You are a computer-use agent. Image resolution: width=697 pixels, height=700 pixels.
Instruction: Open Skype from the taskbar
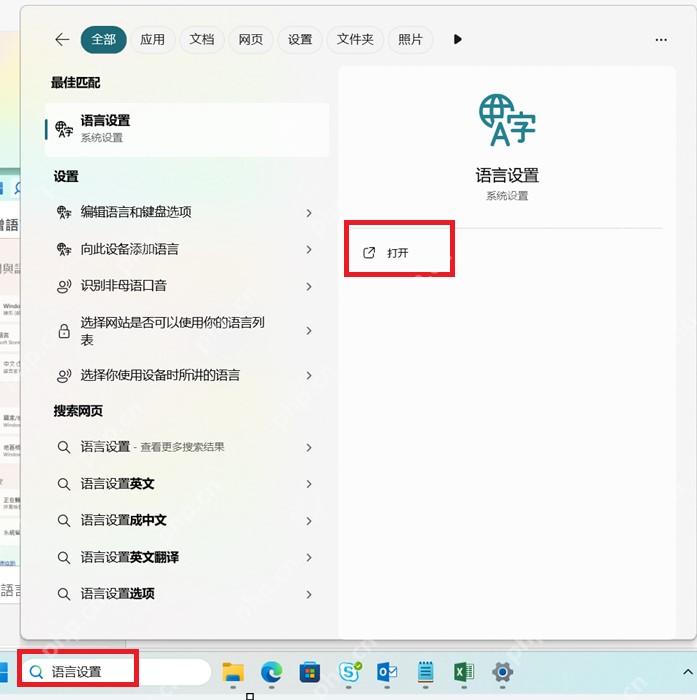[x=350, y=671]
